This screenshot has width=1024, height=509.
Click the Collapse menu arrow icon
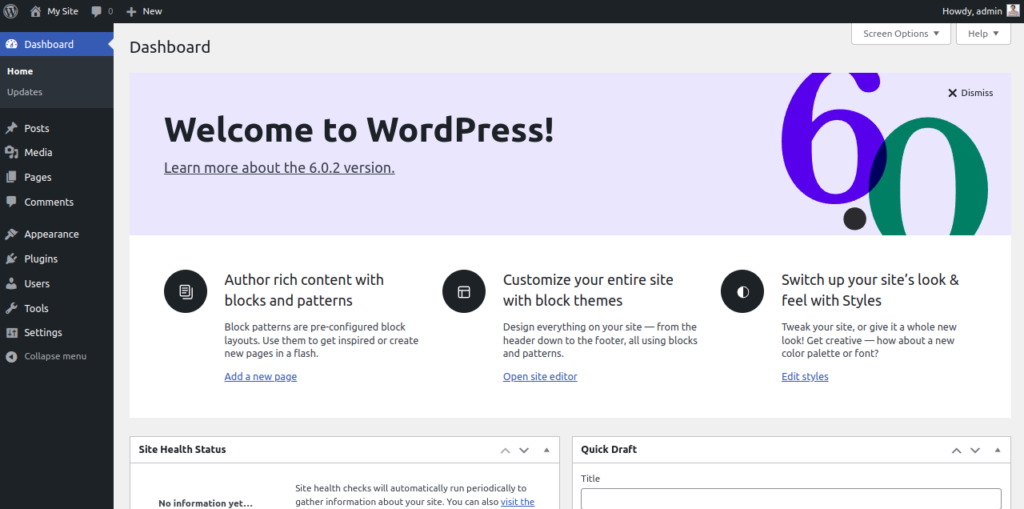pyautogui.click(x=11, y=357)
